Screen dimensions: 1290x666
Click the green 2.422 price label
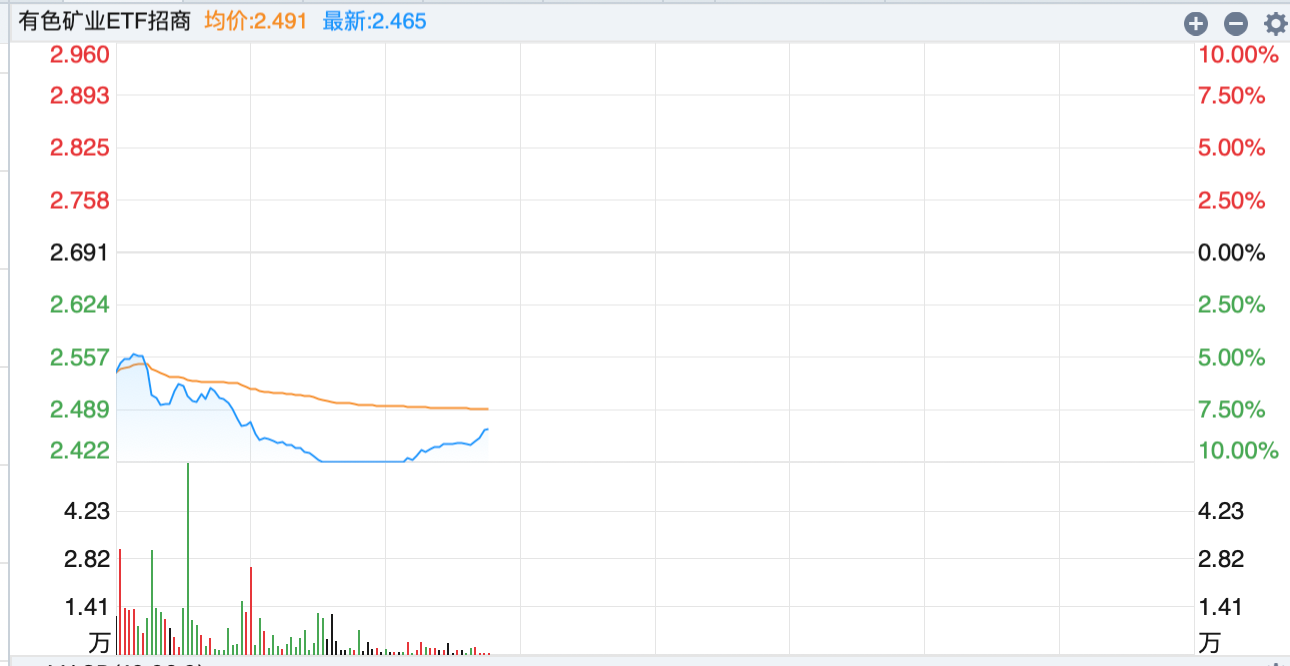79,450
